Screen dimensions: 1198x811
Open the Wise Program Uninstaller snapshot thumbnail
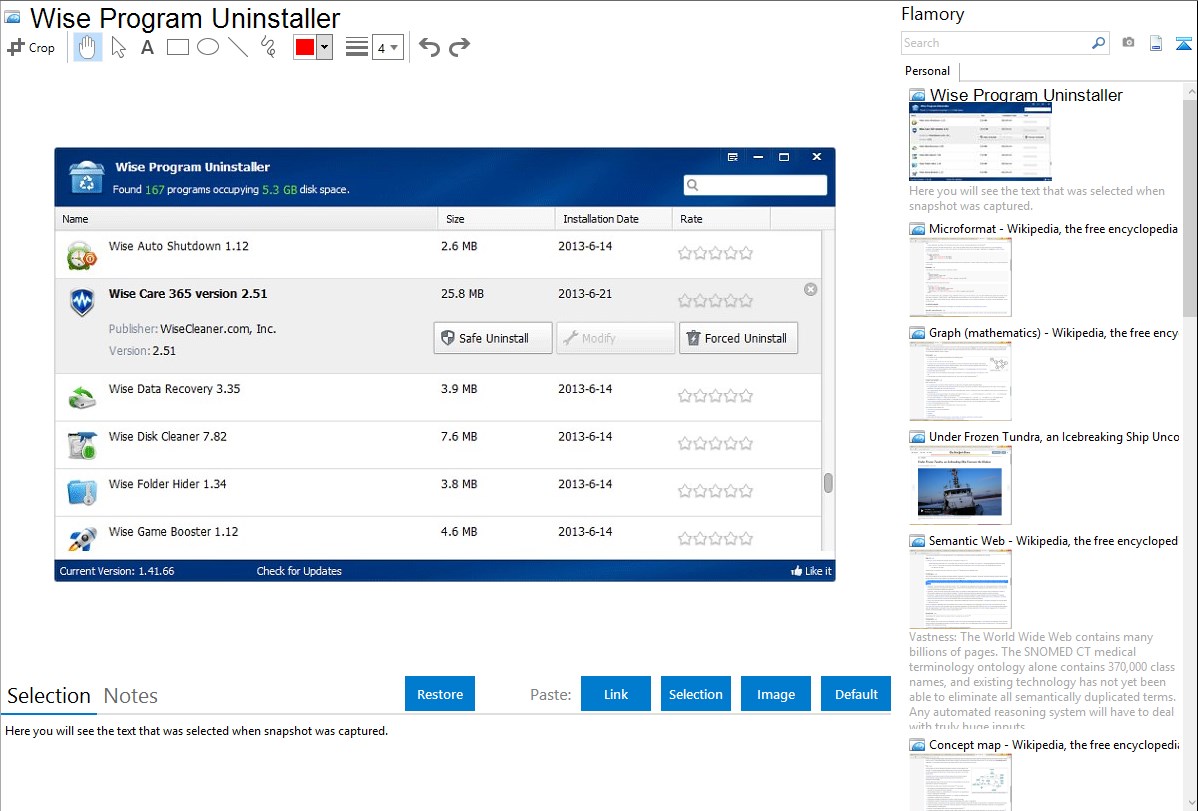pos(980,141)
